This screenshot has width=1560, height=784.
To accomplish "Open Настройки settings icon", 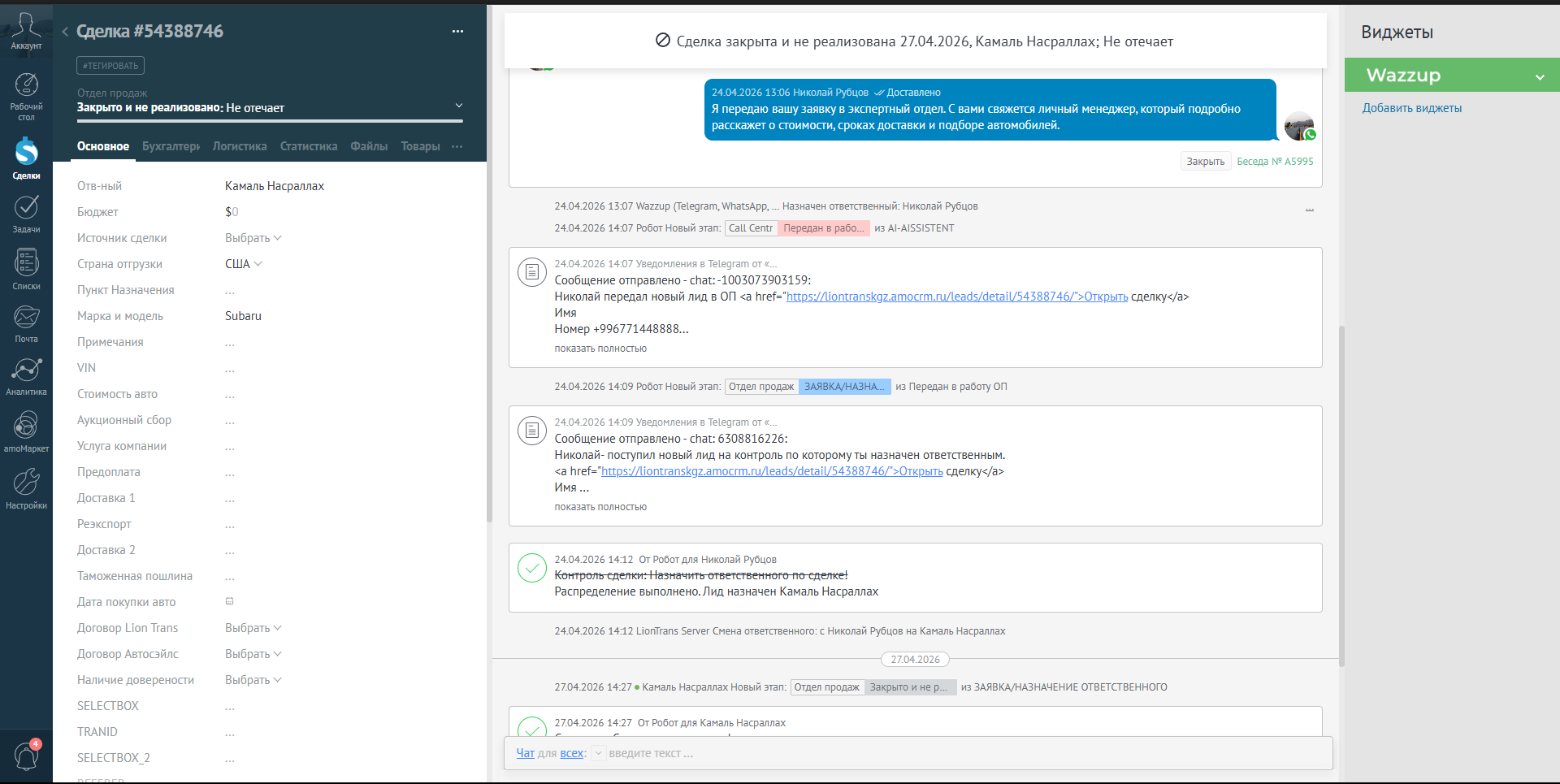I will (x=26, y=487).
